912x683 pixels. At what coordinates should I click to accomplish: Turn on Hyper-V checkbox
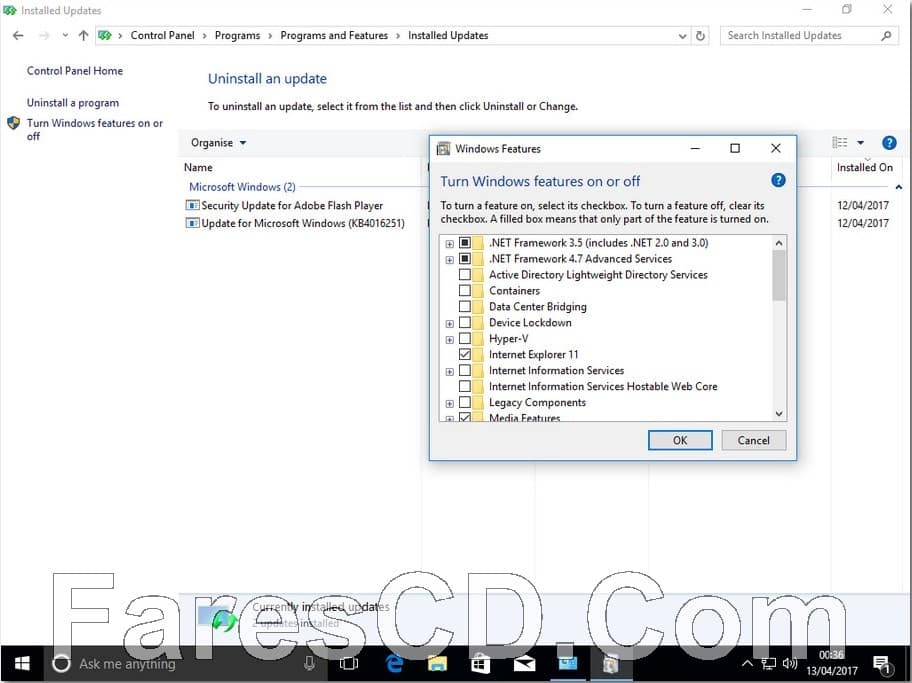click(x=465, y=339)
